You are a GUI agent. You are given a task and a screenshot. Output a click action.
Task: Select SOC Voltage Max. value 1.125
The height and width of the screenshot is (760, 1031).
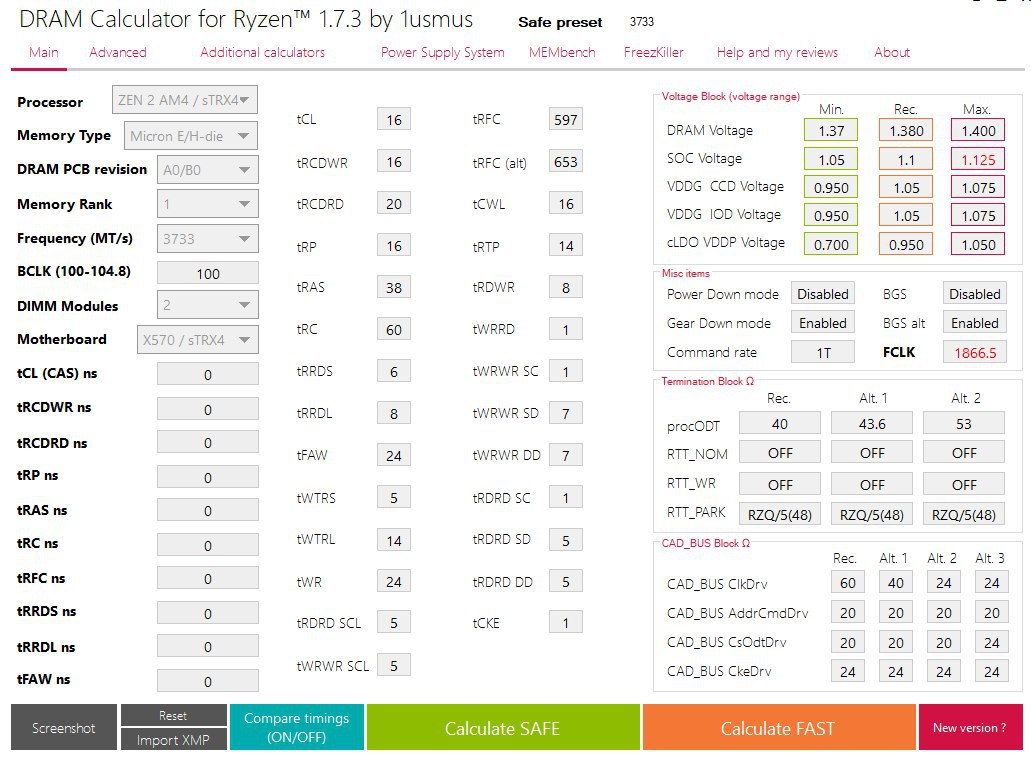(x=978, y=159)
